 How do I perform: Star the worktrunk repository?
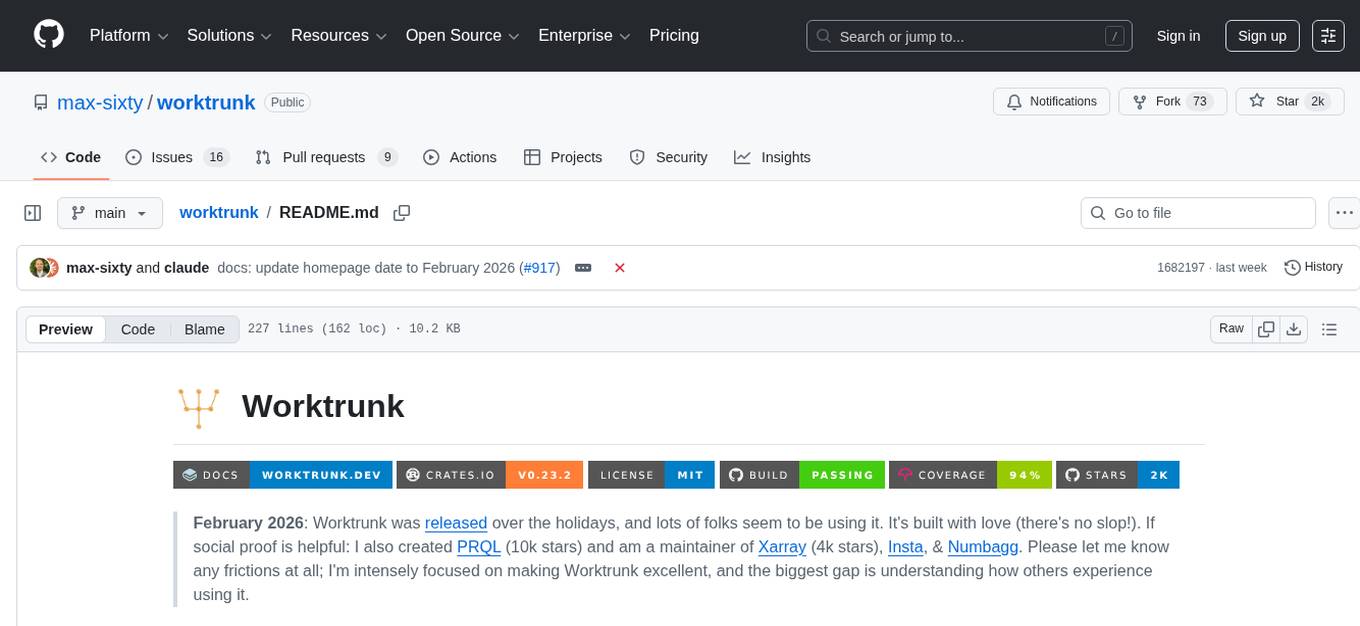(1289, 101)
